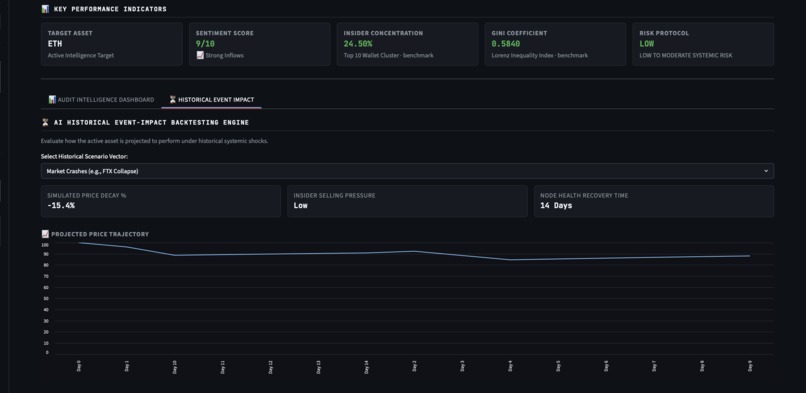Click the Low to Moderate Systemic Risk caption
806x393 pixels.
[686, 55]
